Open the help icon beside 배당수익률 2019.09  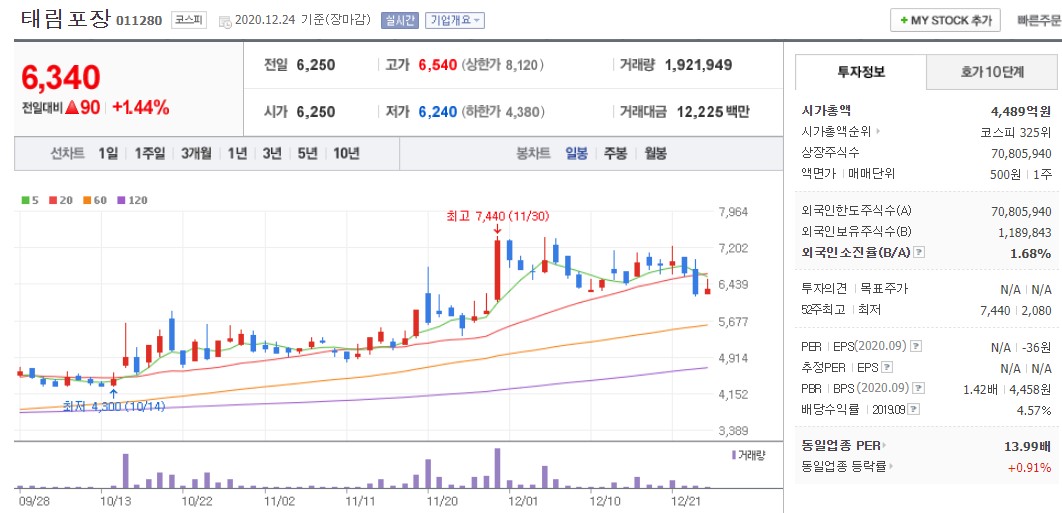pos(914,410)
